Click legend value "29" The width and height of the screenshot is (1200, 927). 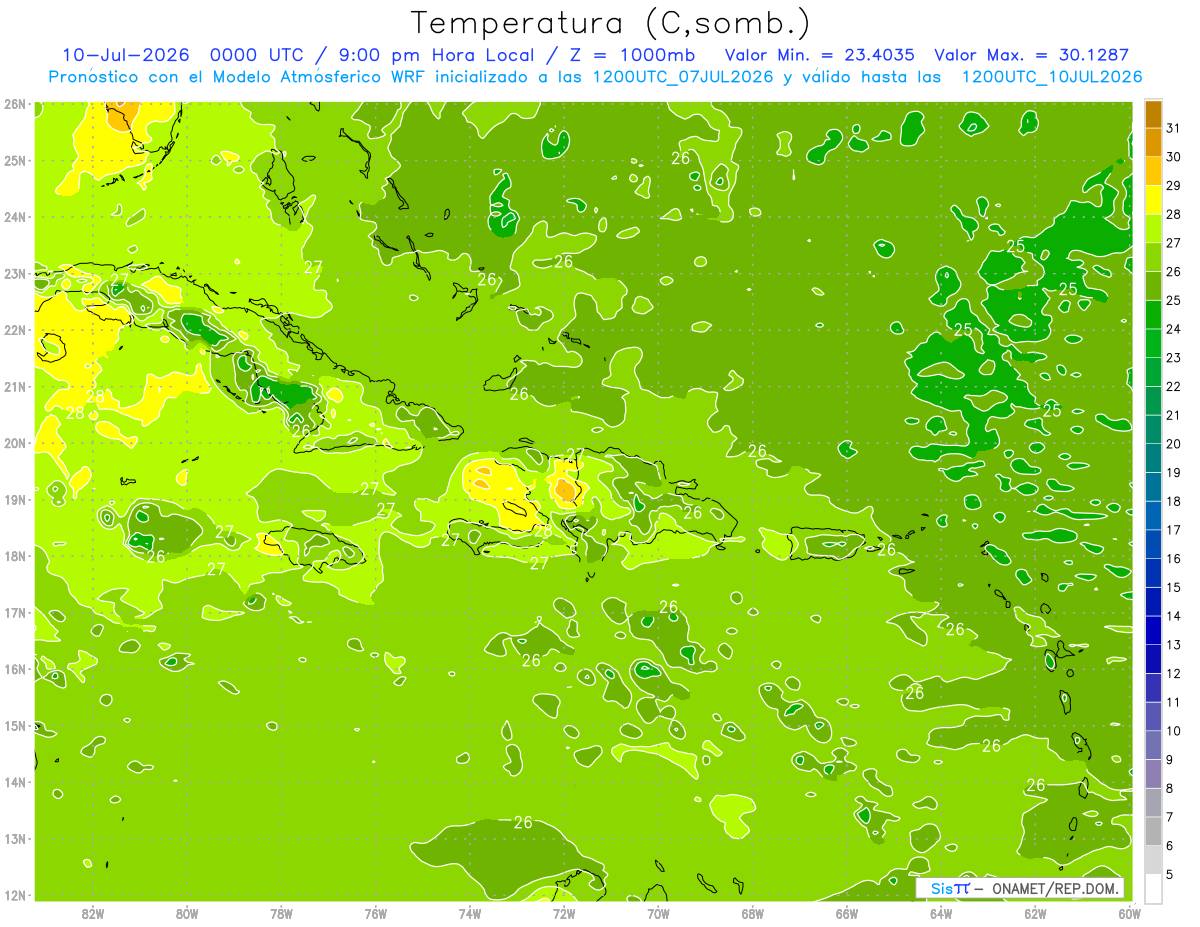click(1174, 186)
